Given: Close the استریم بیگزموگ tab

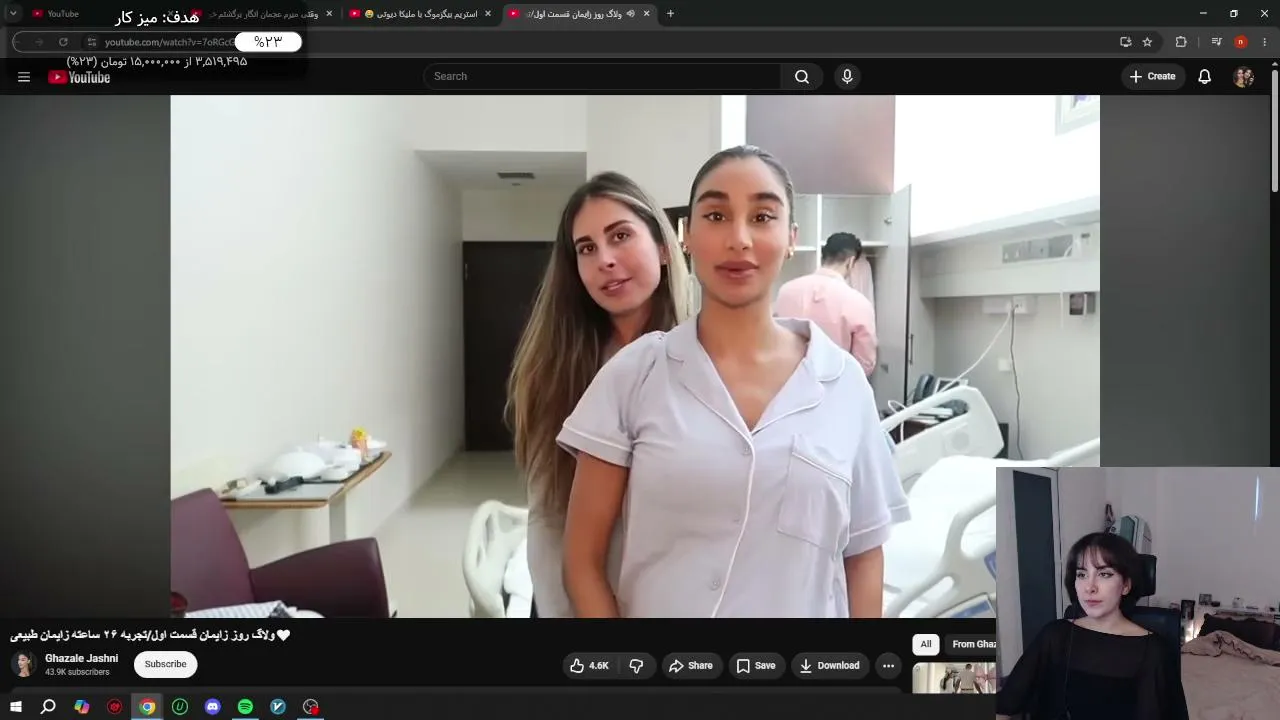Looking at the screenshot, I should pyautogui.click(x=488, y=14).
